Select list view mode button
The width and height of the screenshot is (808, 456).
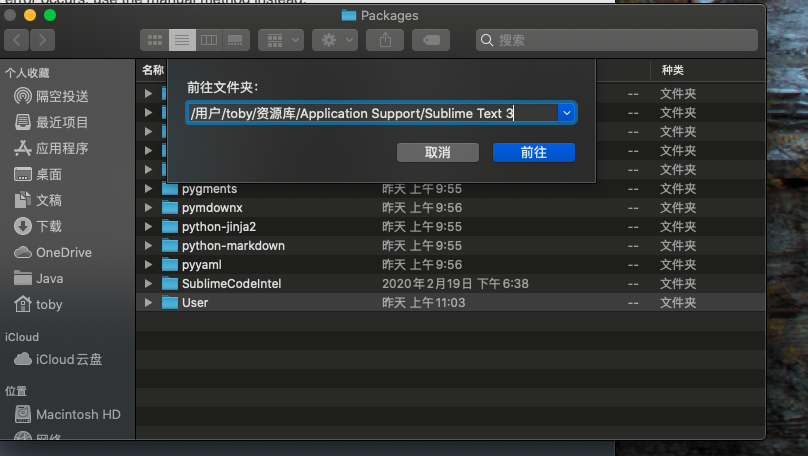tap(182, 40)
